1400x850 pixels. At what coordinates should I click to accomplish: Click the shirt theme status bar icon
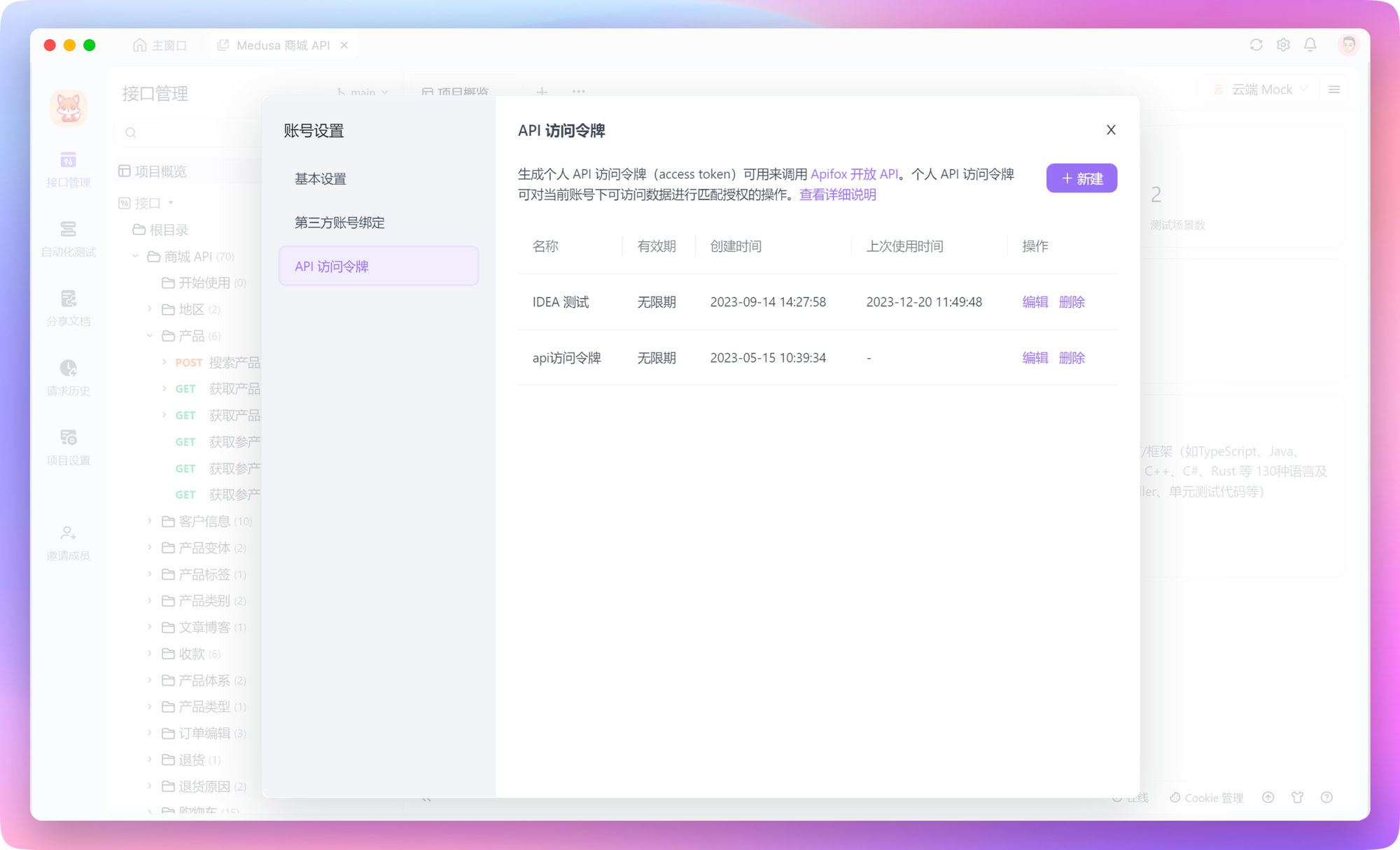click(x=1298, y=798)
